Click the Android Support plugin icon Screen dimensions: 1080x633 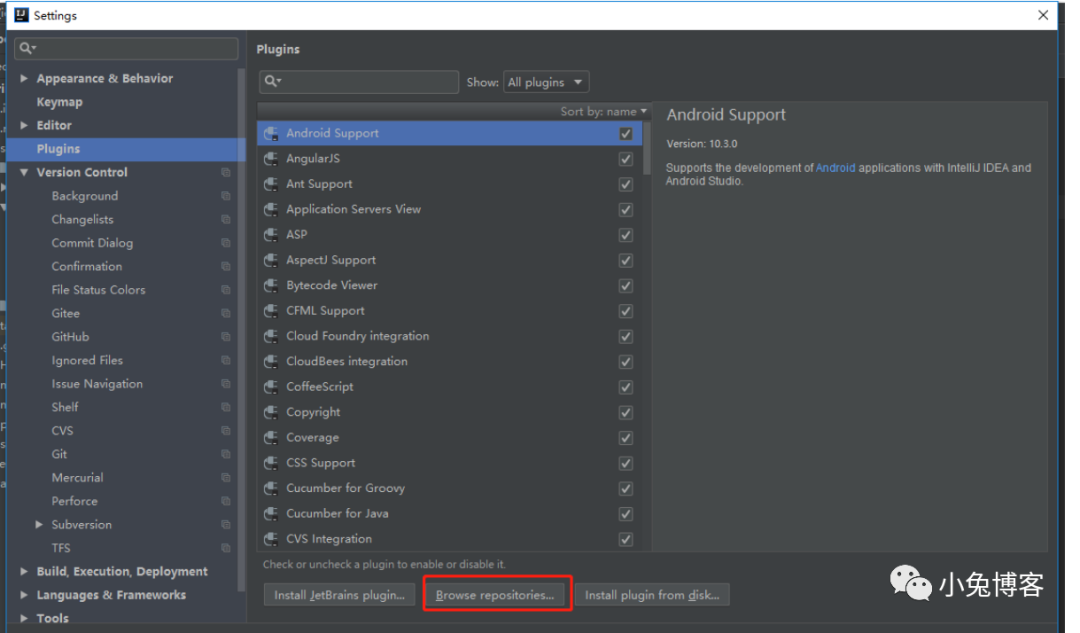tap(271, 134)
